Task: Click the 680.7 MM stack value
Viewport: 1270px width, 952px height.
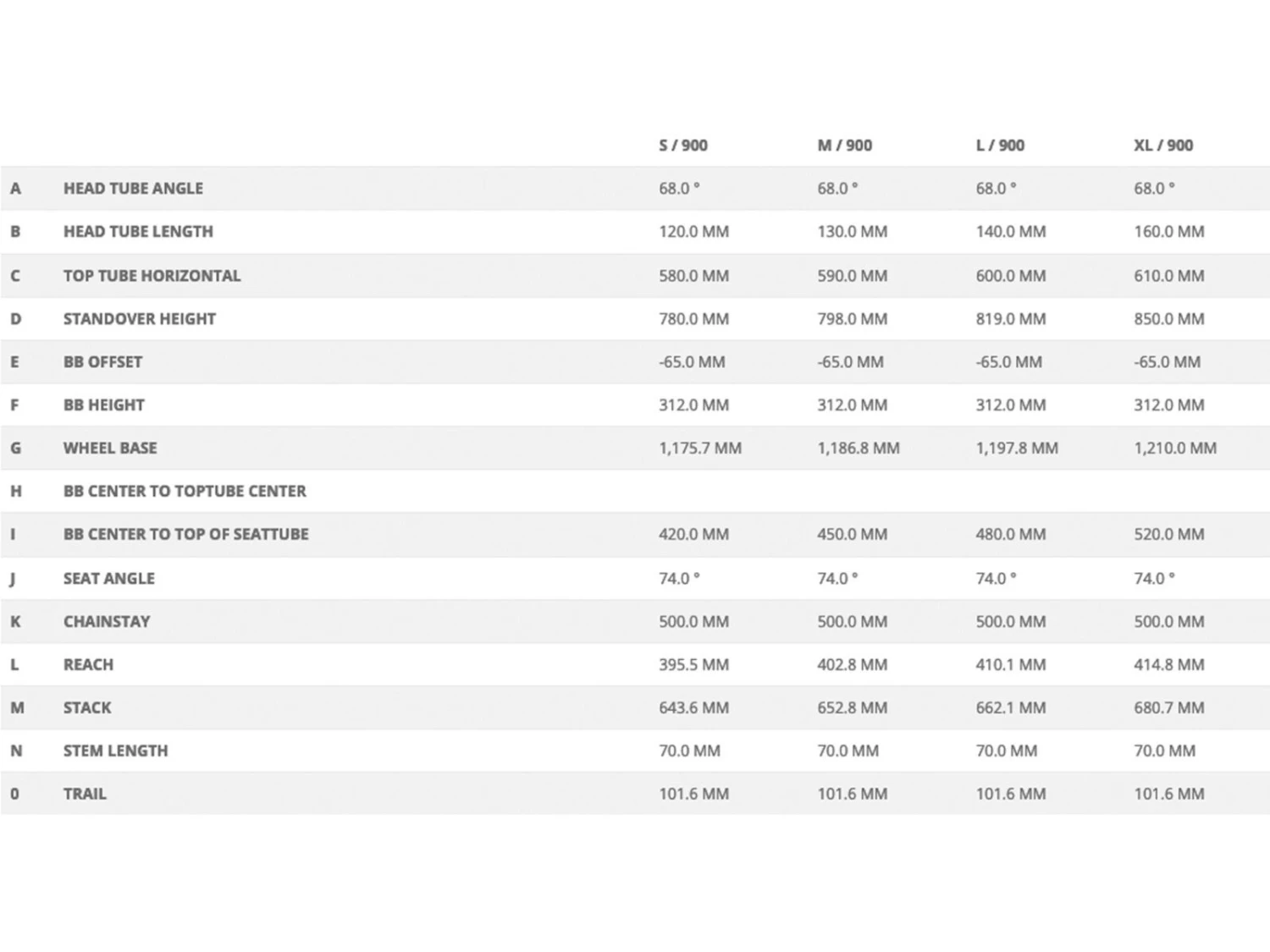Action: pos(1168,708)
